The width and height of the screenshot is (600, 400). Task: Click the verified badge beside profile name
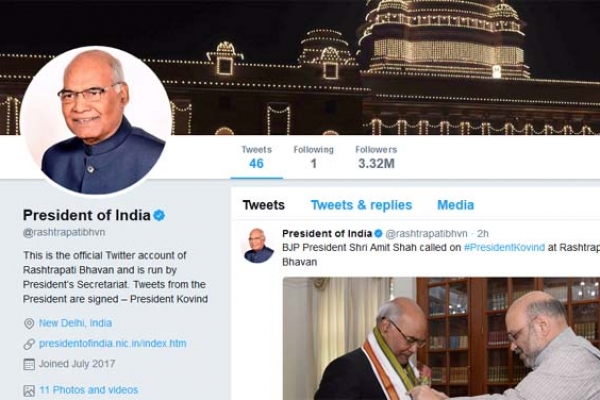(x=159, y=215)
